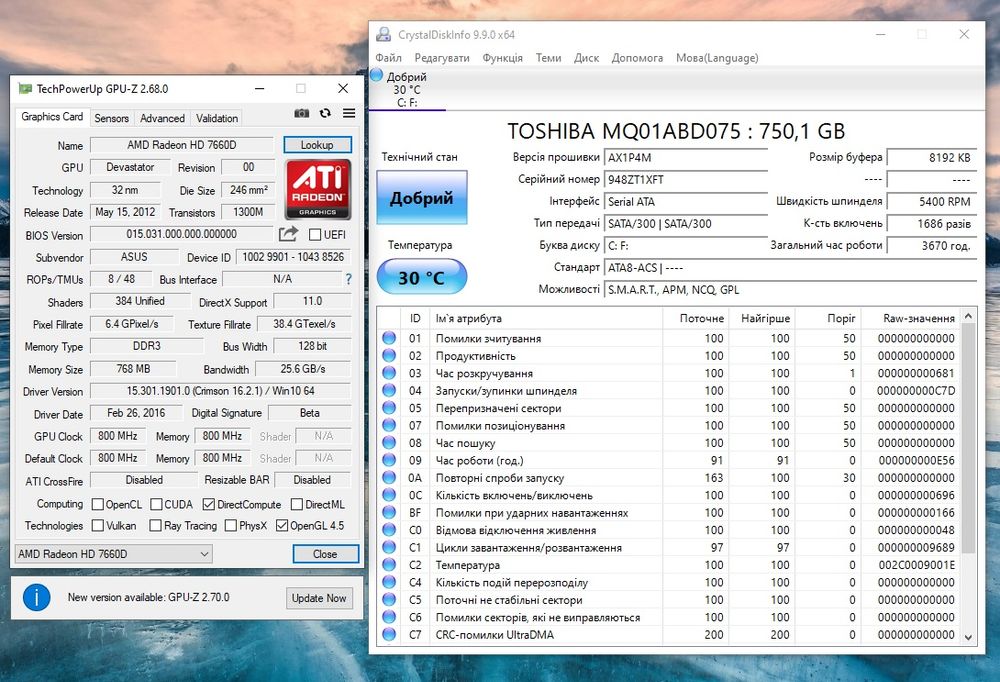The height and width of the screenshot is (682, 1000).
Task: Toggle the UEFI checkbox
Action: point(314,235)
